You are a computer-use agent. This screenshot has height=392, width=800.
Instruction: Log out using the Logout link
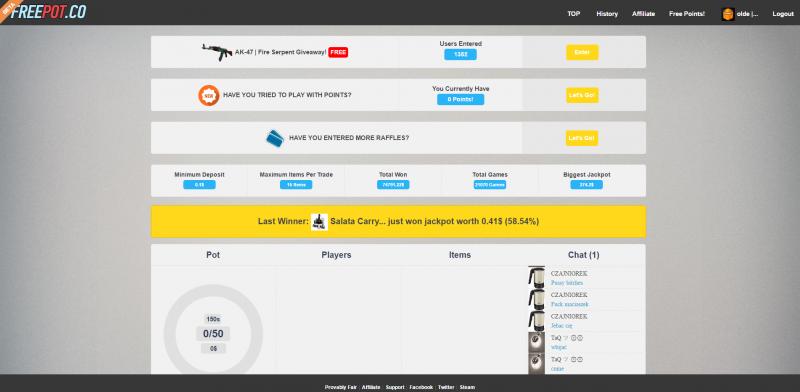point(783,14)
